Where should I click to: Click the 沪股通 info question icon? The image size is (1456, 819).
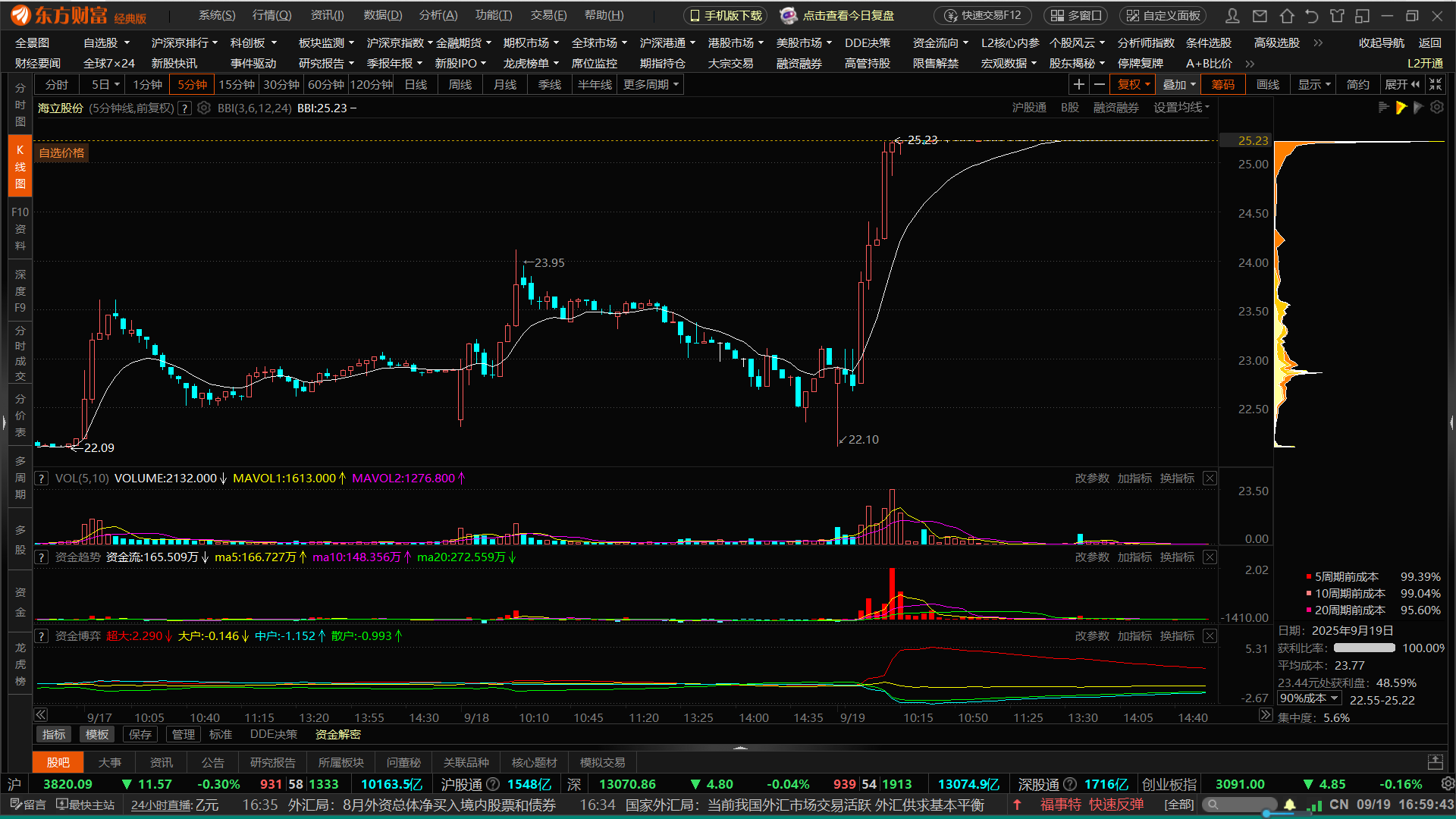(493, 784)
